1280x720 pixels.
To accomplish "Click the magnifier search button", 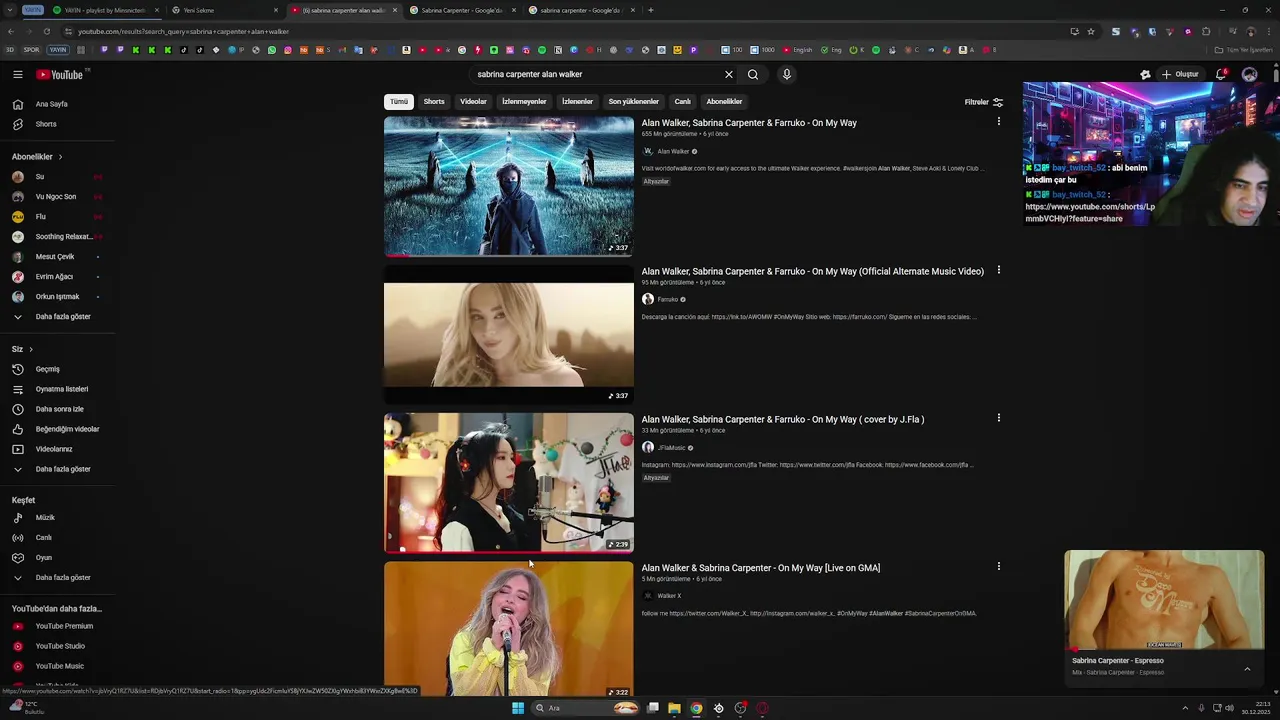I will tap(753, 74).
